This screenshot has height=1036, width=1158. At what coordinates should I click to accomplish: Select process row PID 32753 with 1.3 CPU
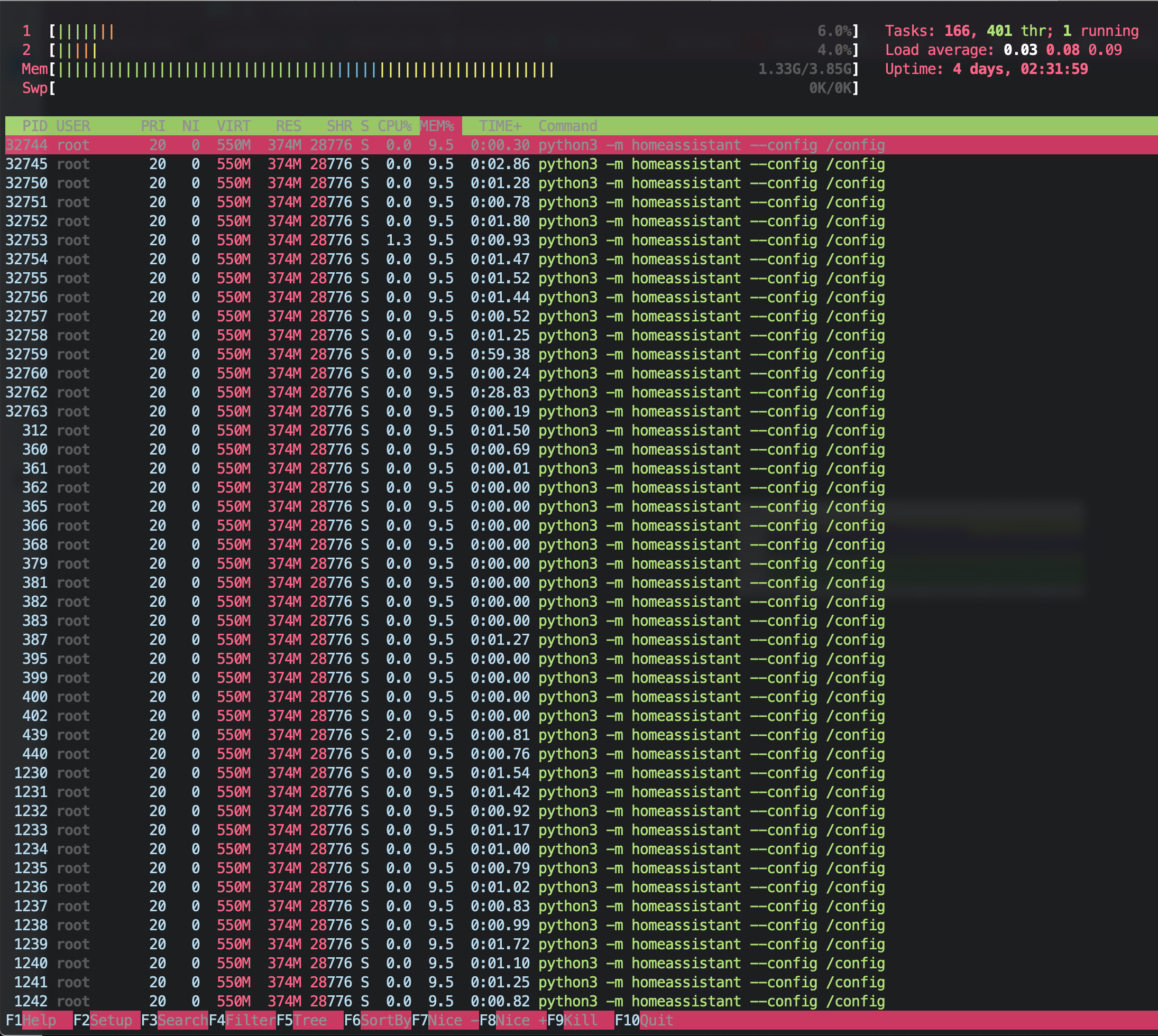pos(581,240)
